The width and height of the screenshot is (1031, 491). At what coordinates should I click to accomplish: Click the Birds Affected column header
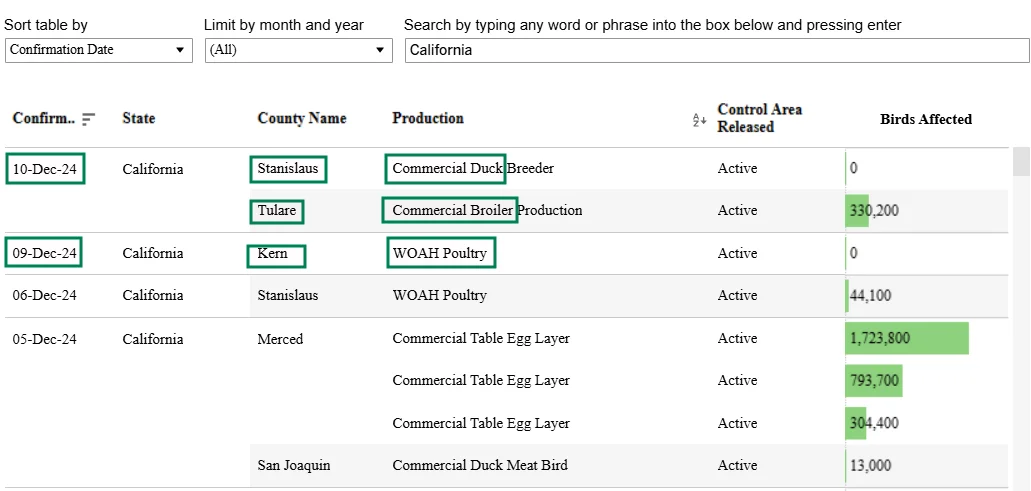926,119
